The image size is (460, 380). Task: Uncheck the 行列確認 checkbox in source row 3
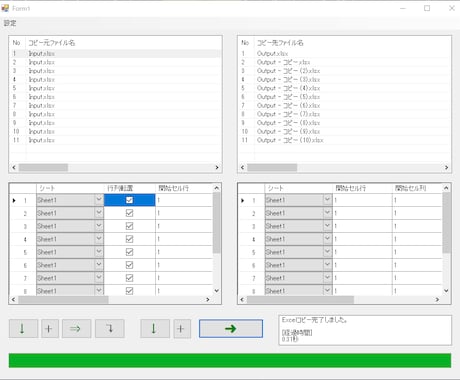point(129,226)
